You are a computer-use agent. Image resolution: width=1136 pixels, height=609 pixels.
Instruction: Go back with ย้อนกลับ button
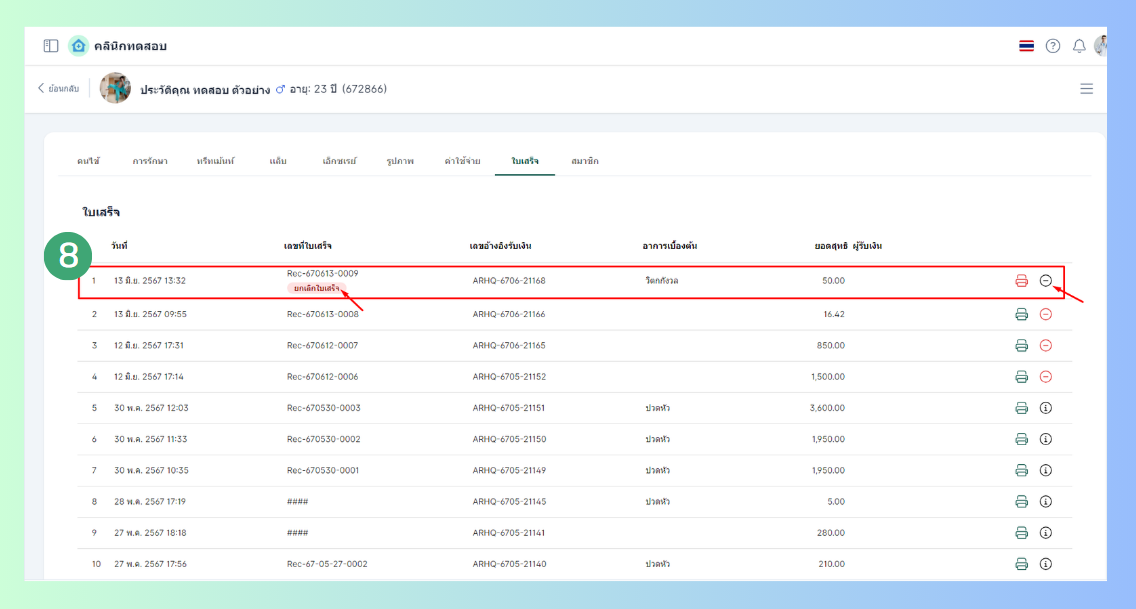click(x=58, y=89)
